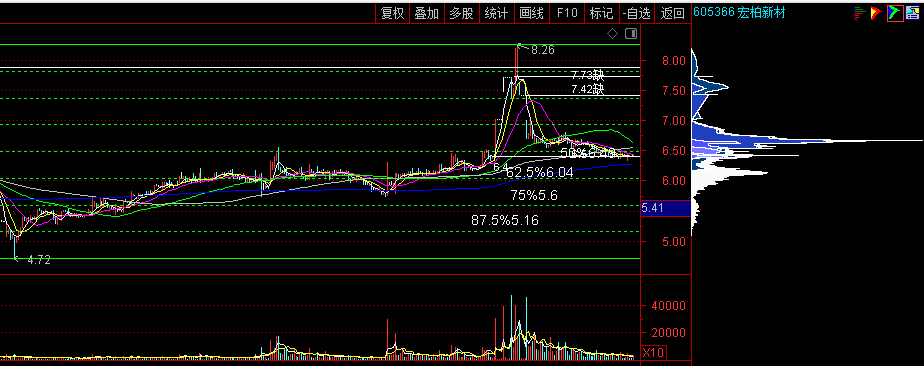Click the 4.72 low price marker
The image size is (924, 366).
tap(39, 260)
